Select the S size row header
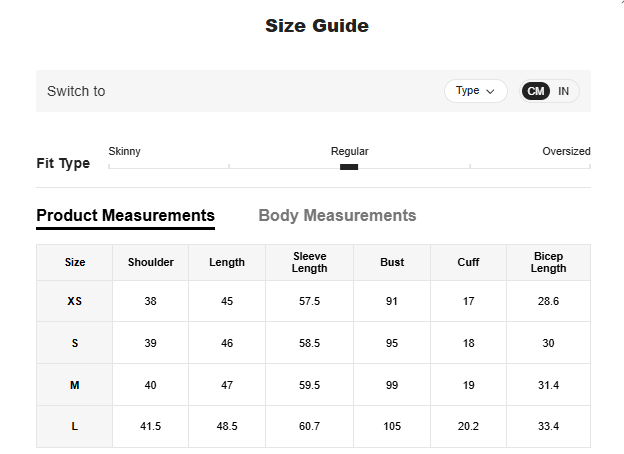This screenshot has height=454, width=624. pyautogui.click(x=75, y=343)
